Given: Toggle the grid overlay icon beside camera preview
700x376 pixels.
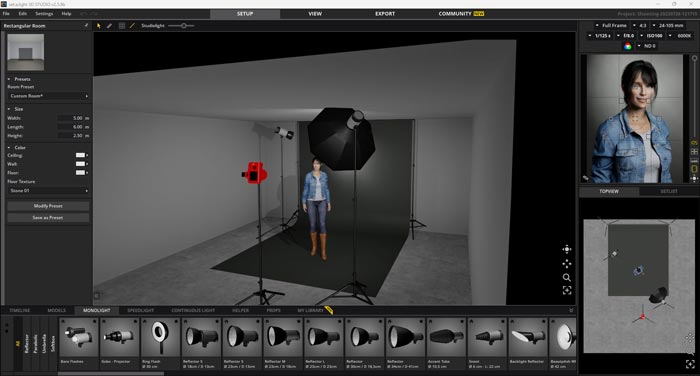Looking at the screenshot, I should click(x=694, y=152).
